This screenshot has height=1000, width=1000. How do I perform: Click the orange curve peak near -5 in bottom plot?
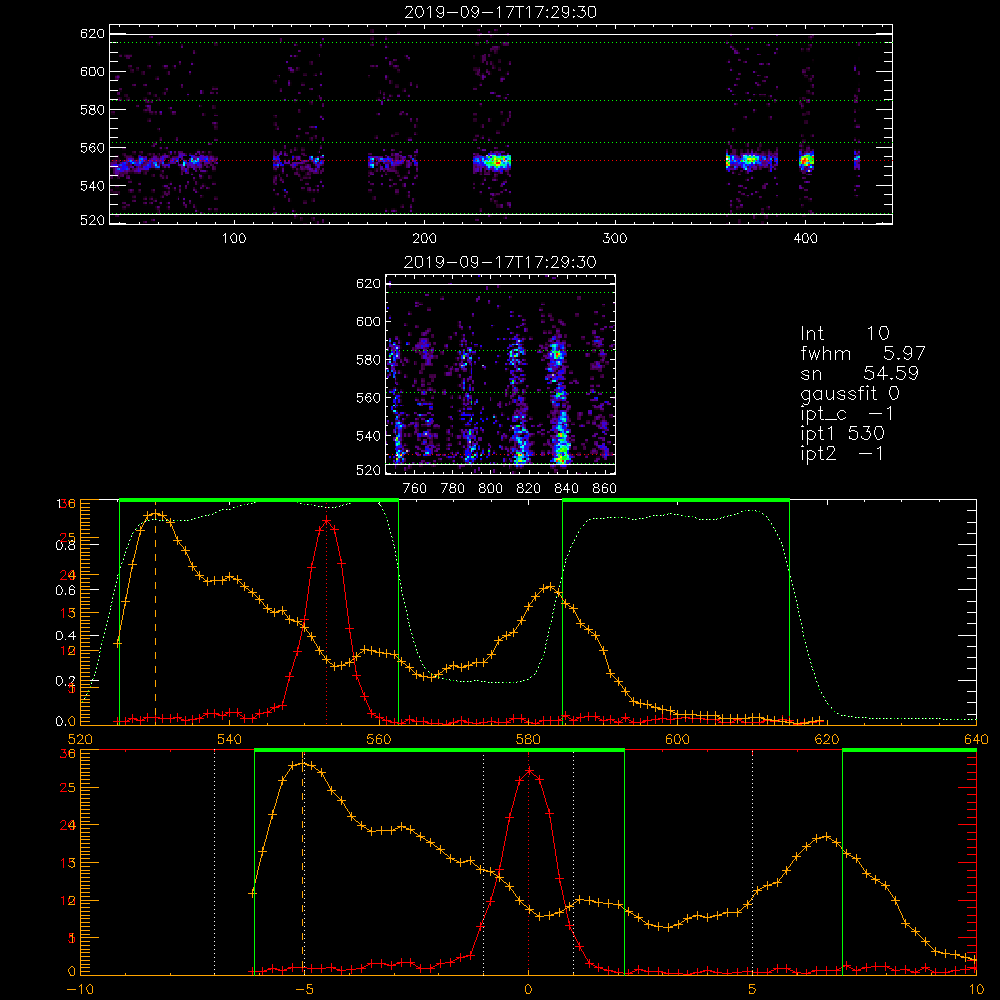pos(304,763)
